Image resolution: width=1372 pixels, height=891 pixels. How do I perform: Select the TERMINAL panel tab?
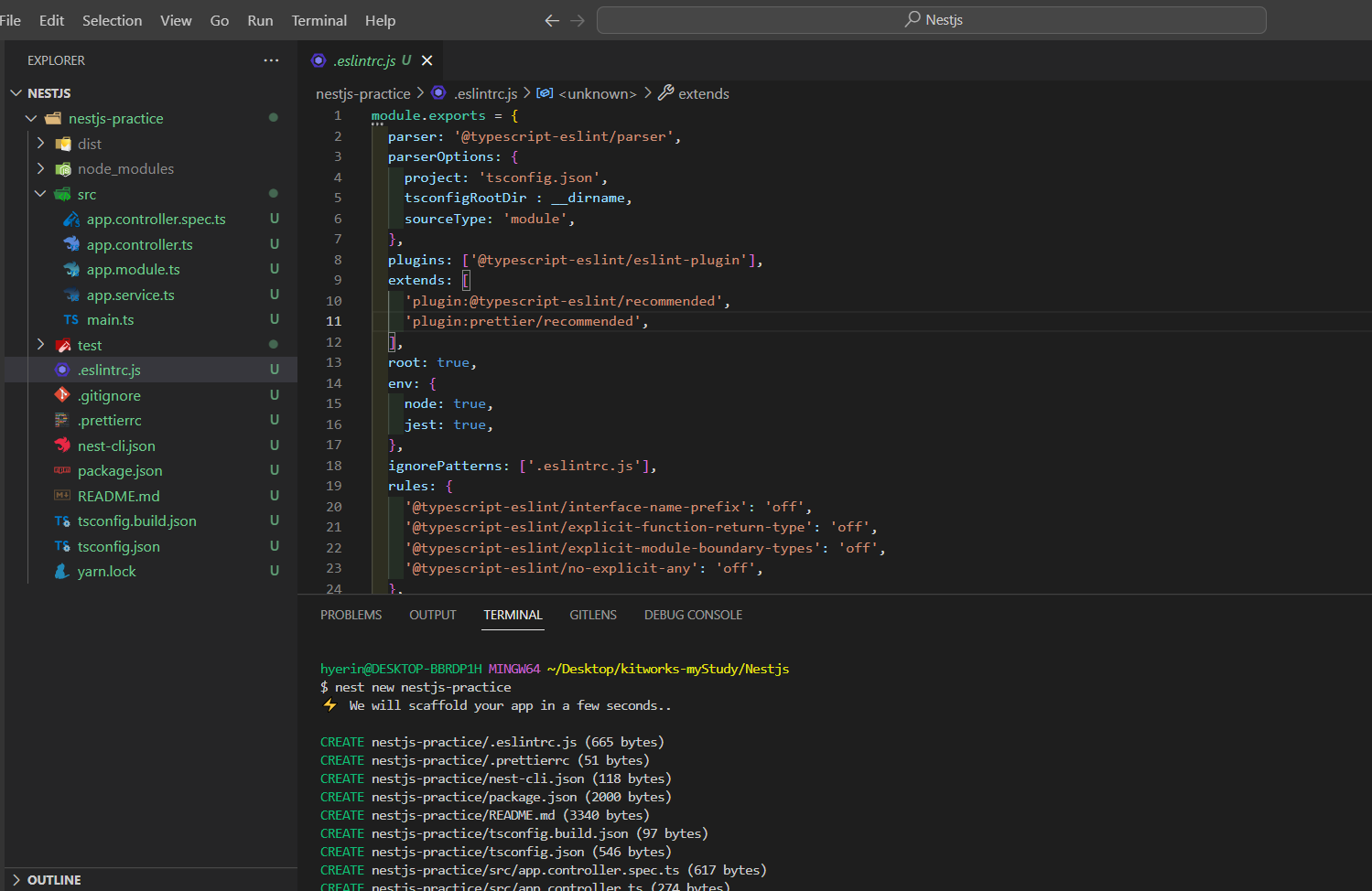tap(513, 615)
